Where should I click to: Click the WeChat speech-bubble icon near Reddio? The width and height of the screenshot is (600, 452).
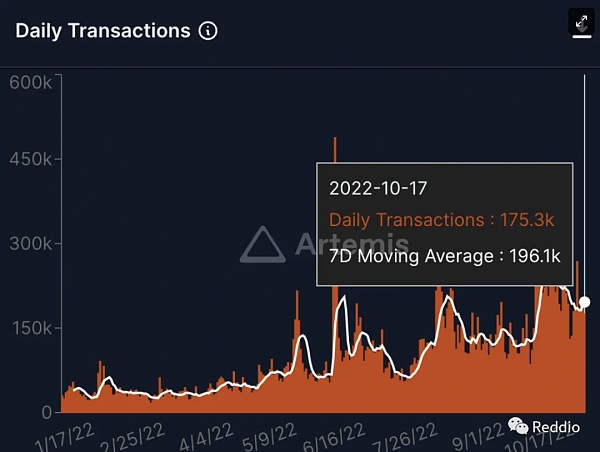[518, 426]
